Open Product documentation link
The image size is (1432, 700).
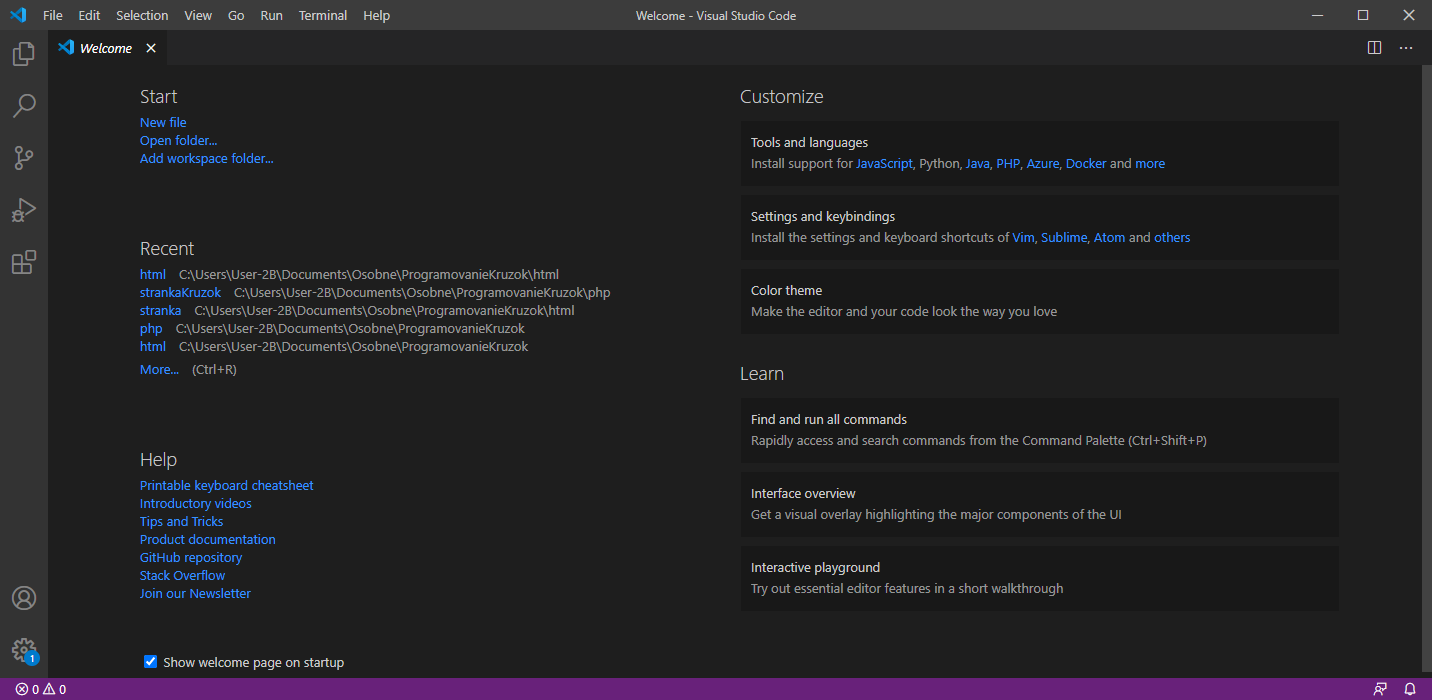(208, 540)
